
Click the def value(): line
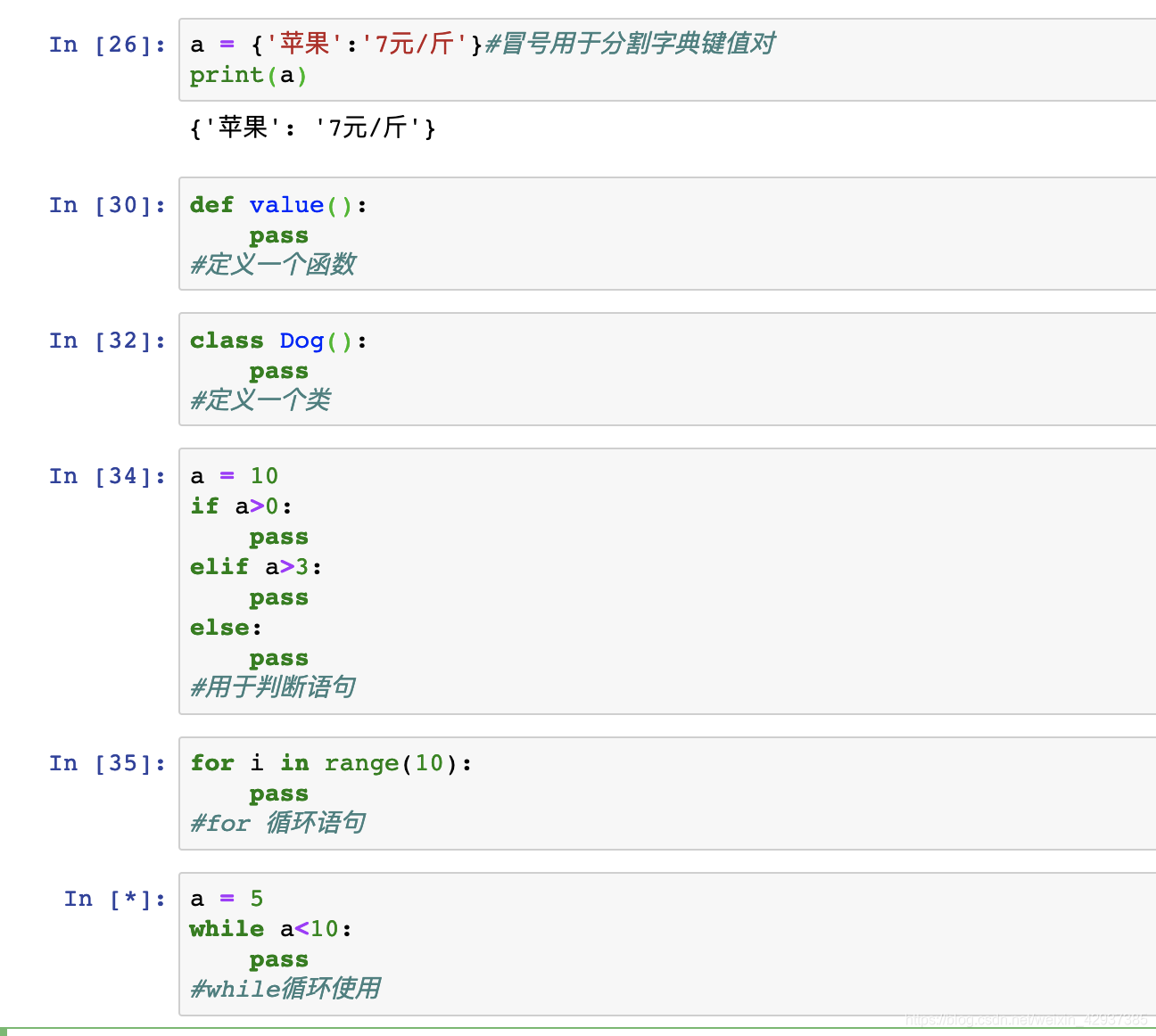[278, 205]
